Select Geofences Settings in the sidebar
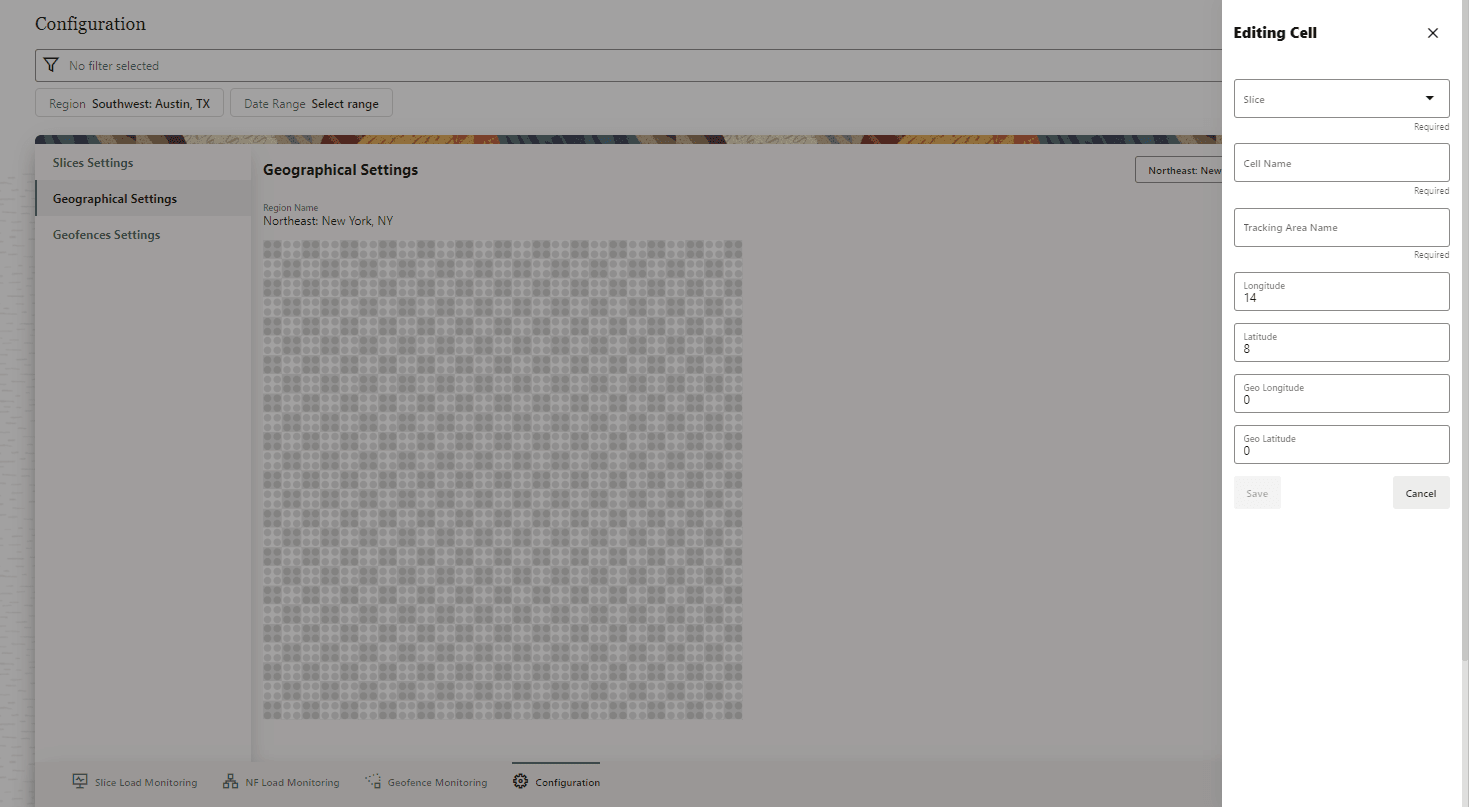1469x807 pixels. point(143,235)
